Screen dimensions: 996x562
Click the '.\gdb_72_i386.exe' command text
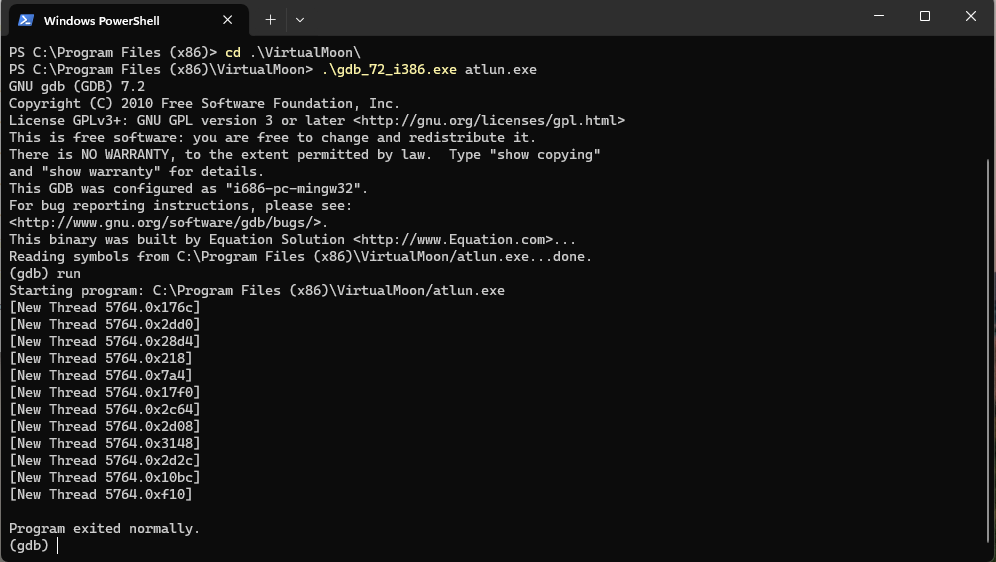point(389,70)
